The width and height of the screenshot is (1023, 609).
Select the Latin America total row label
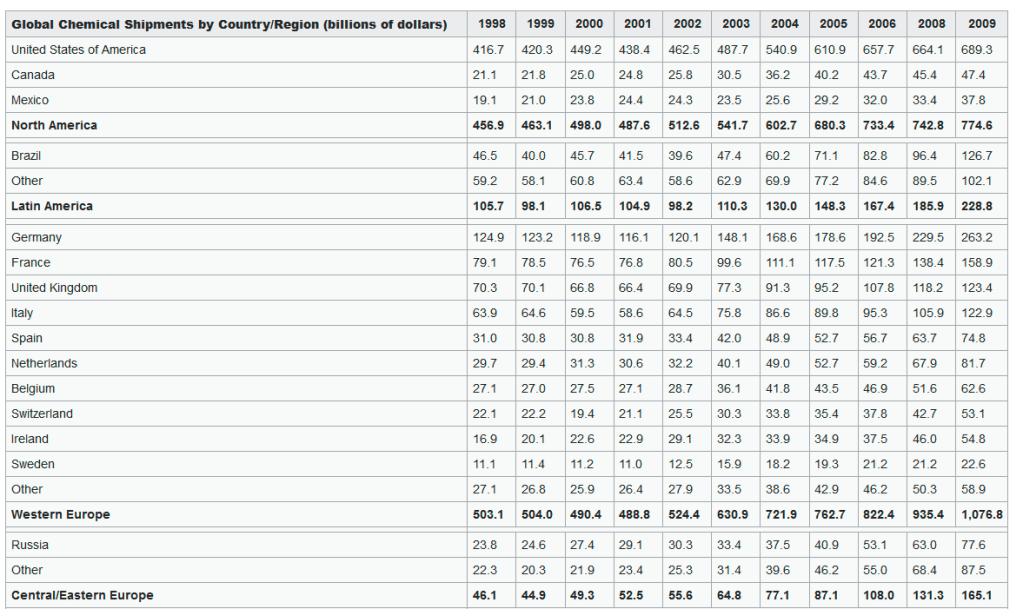(x=52, y=206)
